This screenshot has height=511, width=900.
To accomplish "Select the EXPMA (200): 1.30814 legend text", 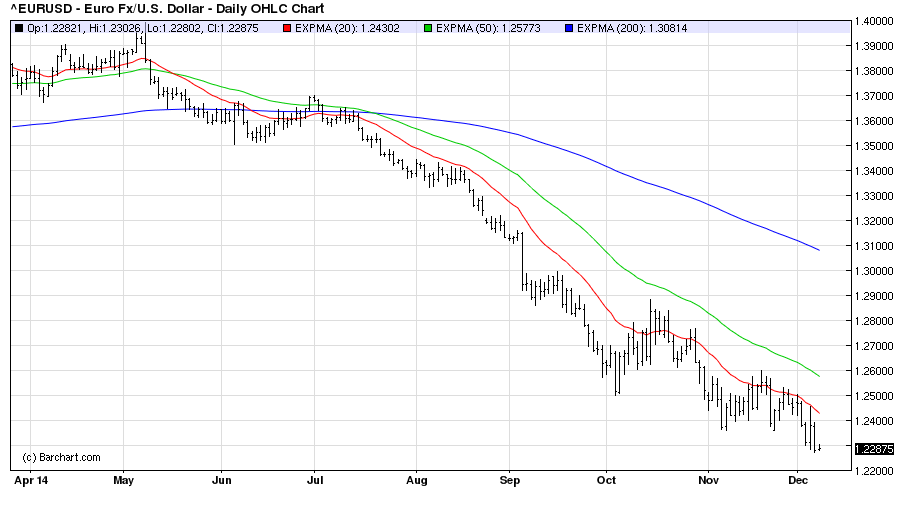I will point(632,27).
